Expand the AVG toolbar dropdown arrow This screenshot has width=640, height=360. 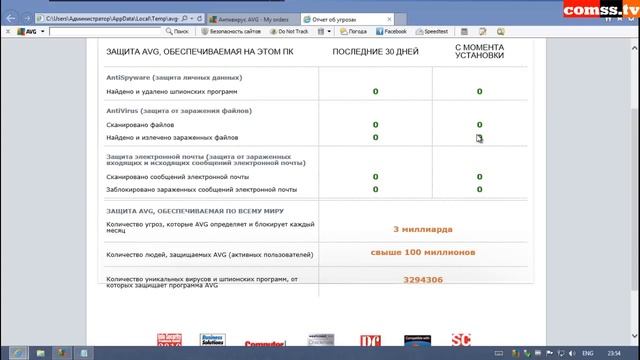(42, 31)
